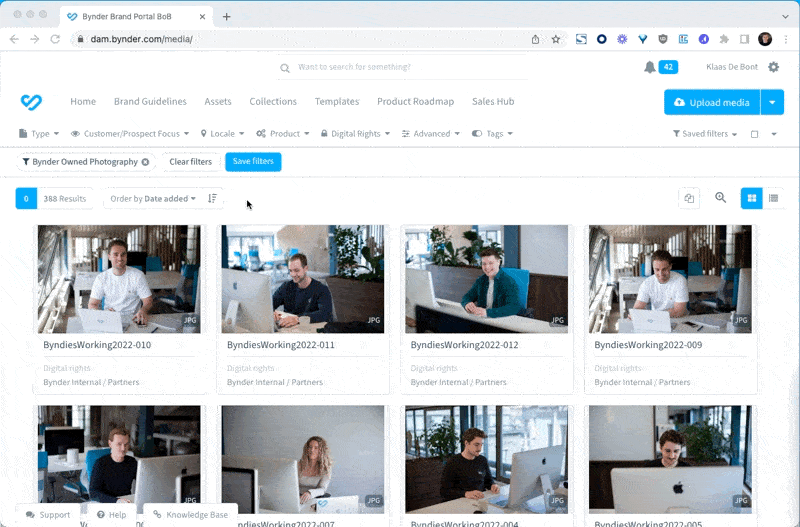Open the Assets menu item
This screenshot has height=527, width=800.
218,102
